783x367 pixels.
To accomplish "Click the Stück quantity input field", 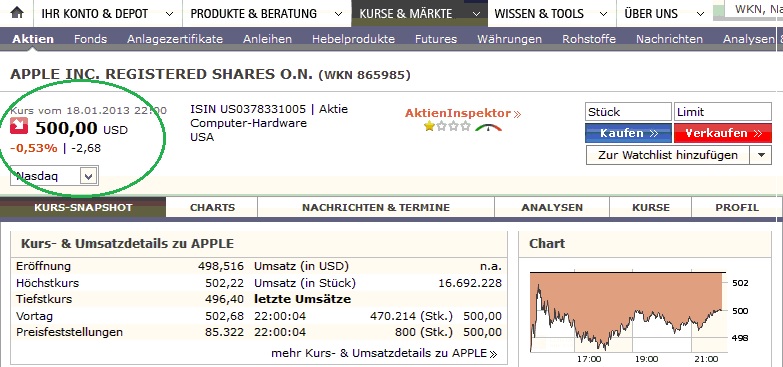I will coord(628,112).
